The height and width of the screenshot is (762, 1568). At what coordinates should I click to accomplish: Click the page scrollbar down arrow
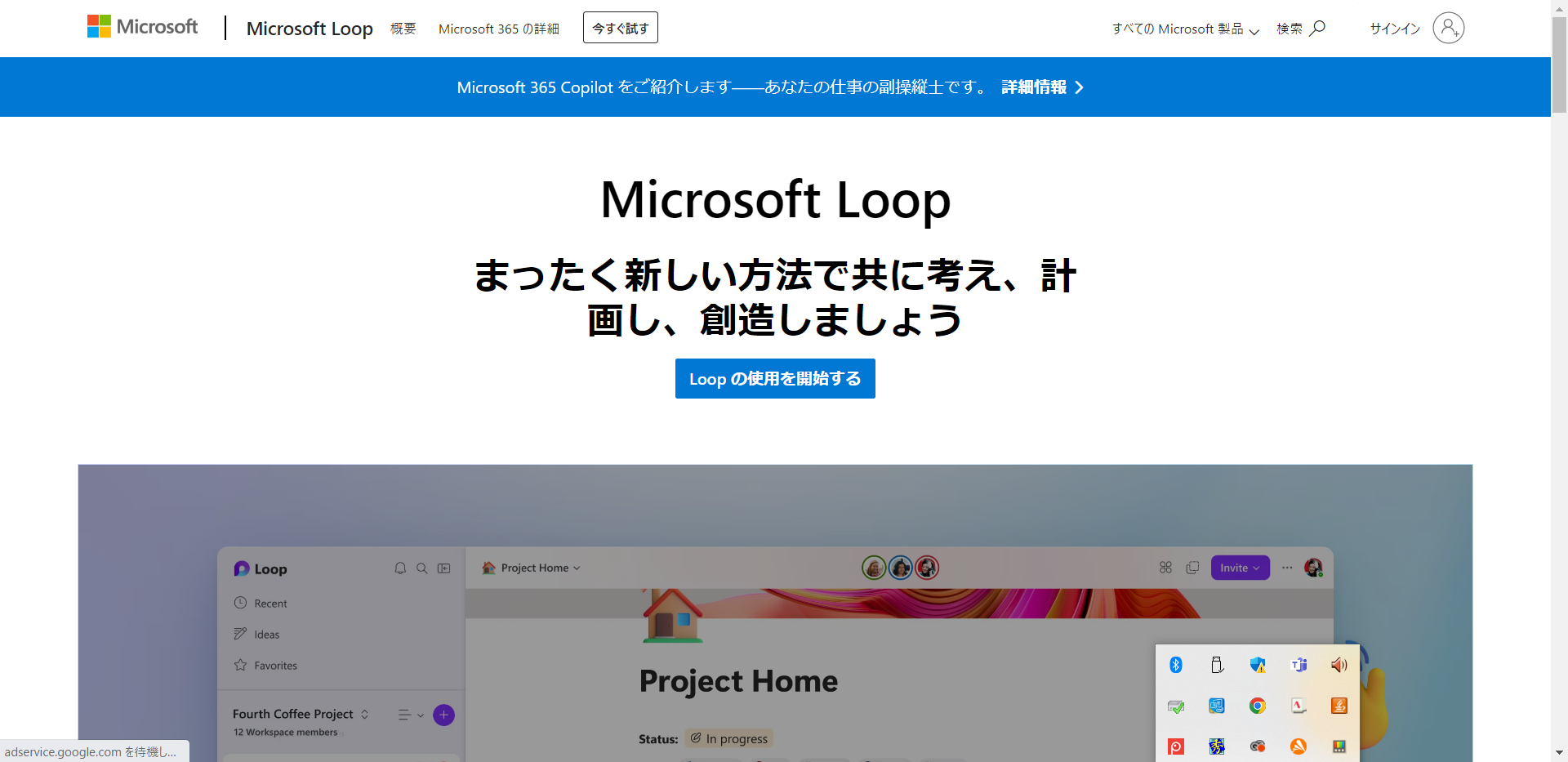click(x=1559, y=753)
